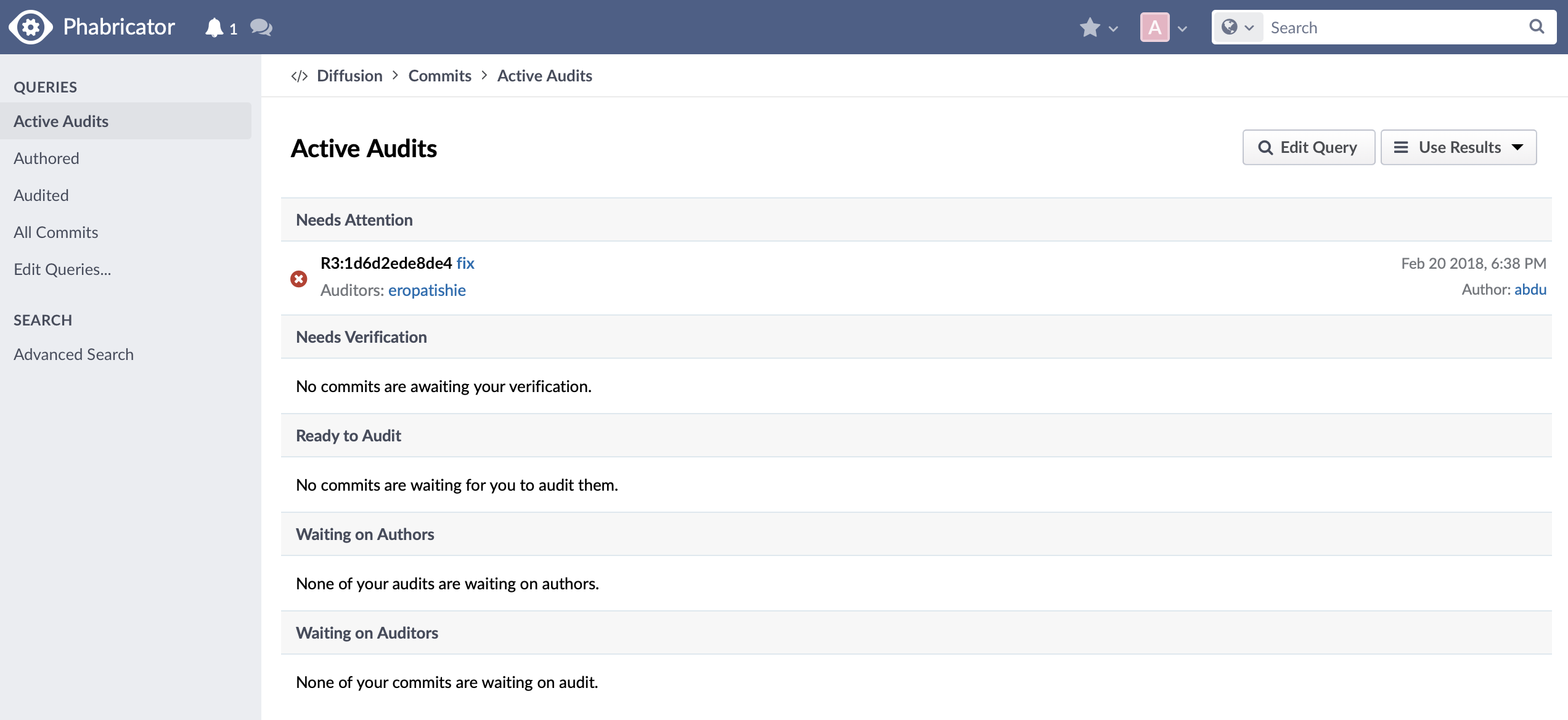Click the eropatishie auditor link
The height and width of the screenshot is (720, 1568).
pyautogui.click(x=427, y=290)
